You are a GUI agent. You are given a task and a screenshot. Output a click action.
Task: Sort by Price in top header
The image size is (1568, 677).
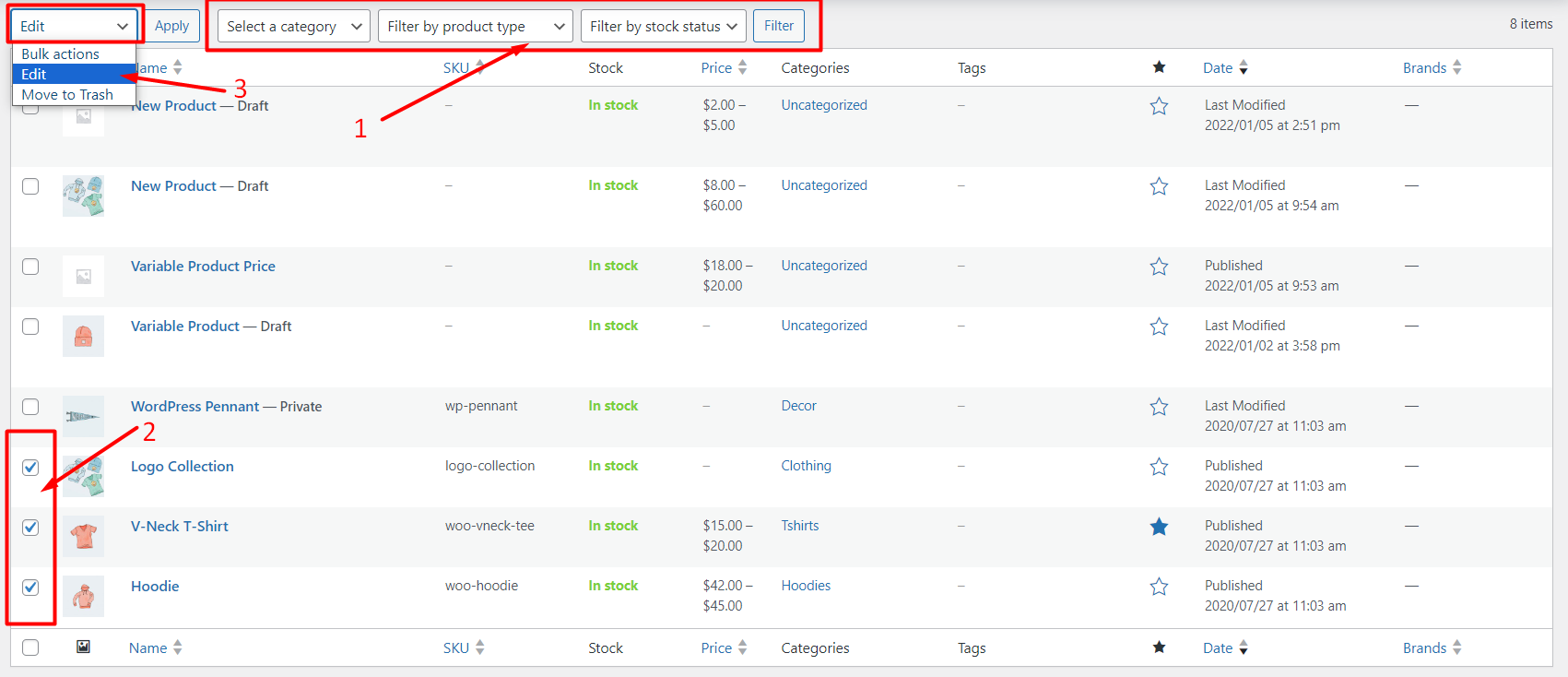tap(724, 67)
